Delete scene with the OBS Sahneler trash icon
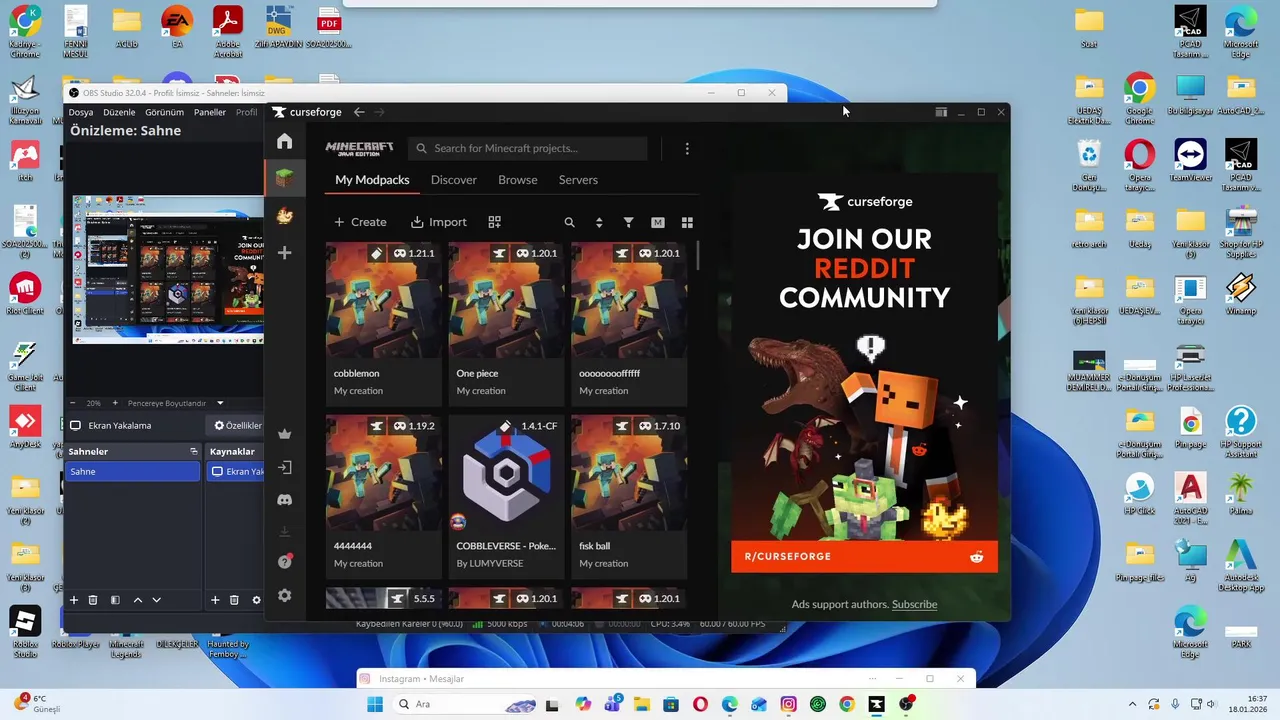Image resolution: width=1280 pixels, height=720 pixels. [x=93, y=600]
